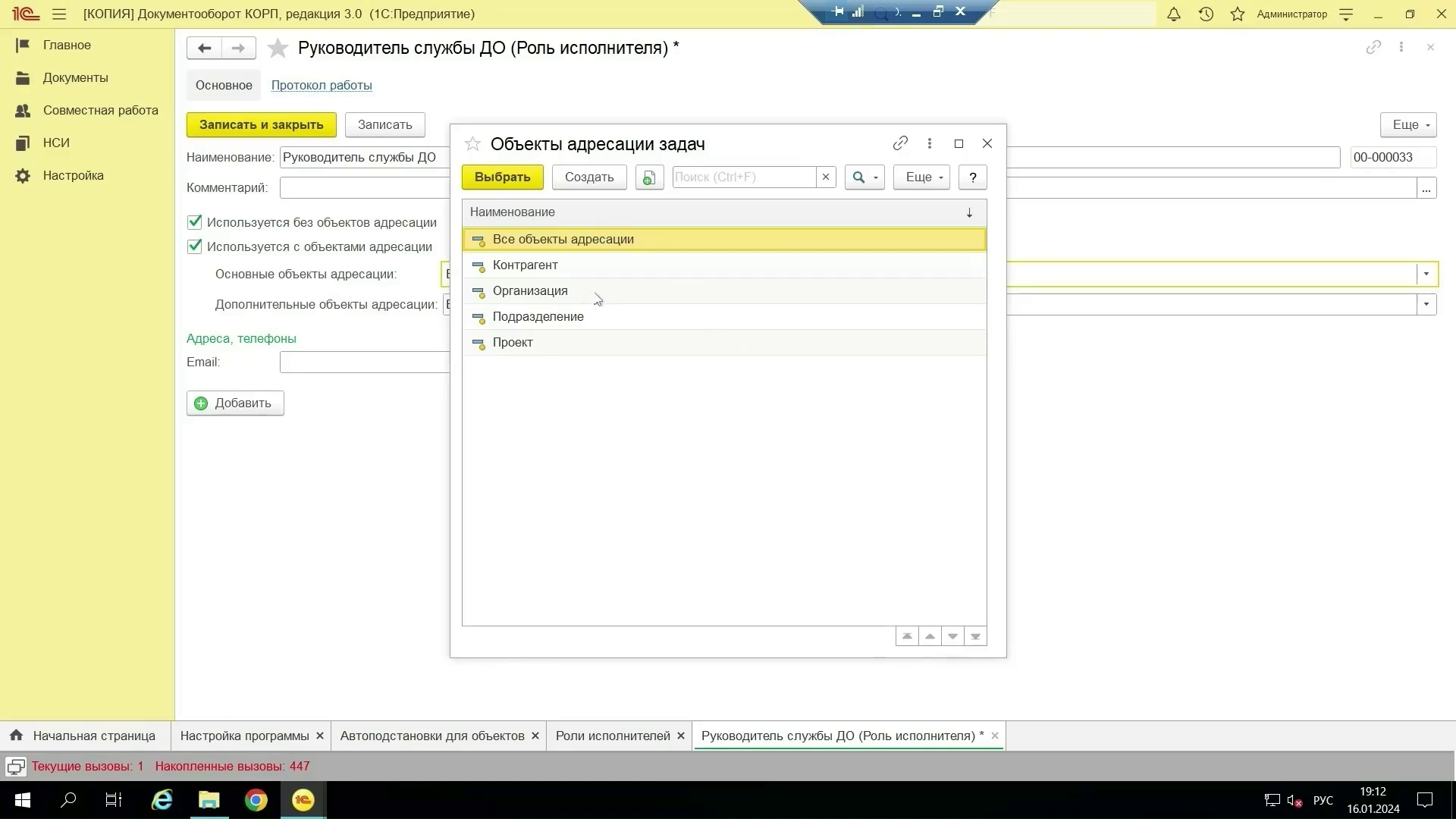Image resolution: width=1456 pixels, height=819 pixels.
Task: Get link icon in the dialog header
Action: (x=900, y=143)
